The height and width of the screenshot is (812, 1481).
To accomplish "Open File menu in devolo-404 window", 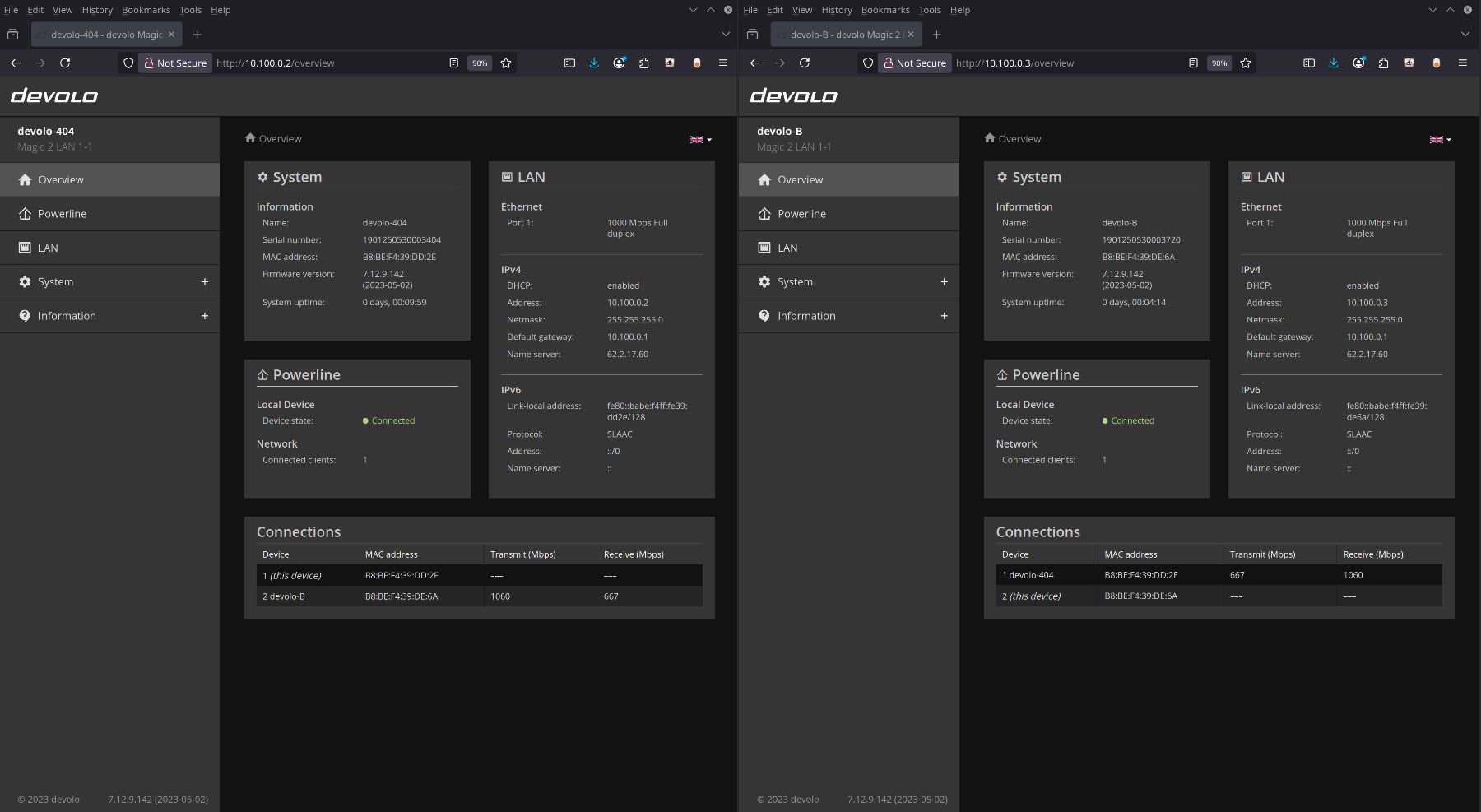I will (11, 10).
